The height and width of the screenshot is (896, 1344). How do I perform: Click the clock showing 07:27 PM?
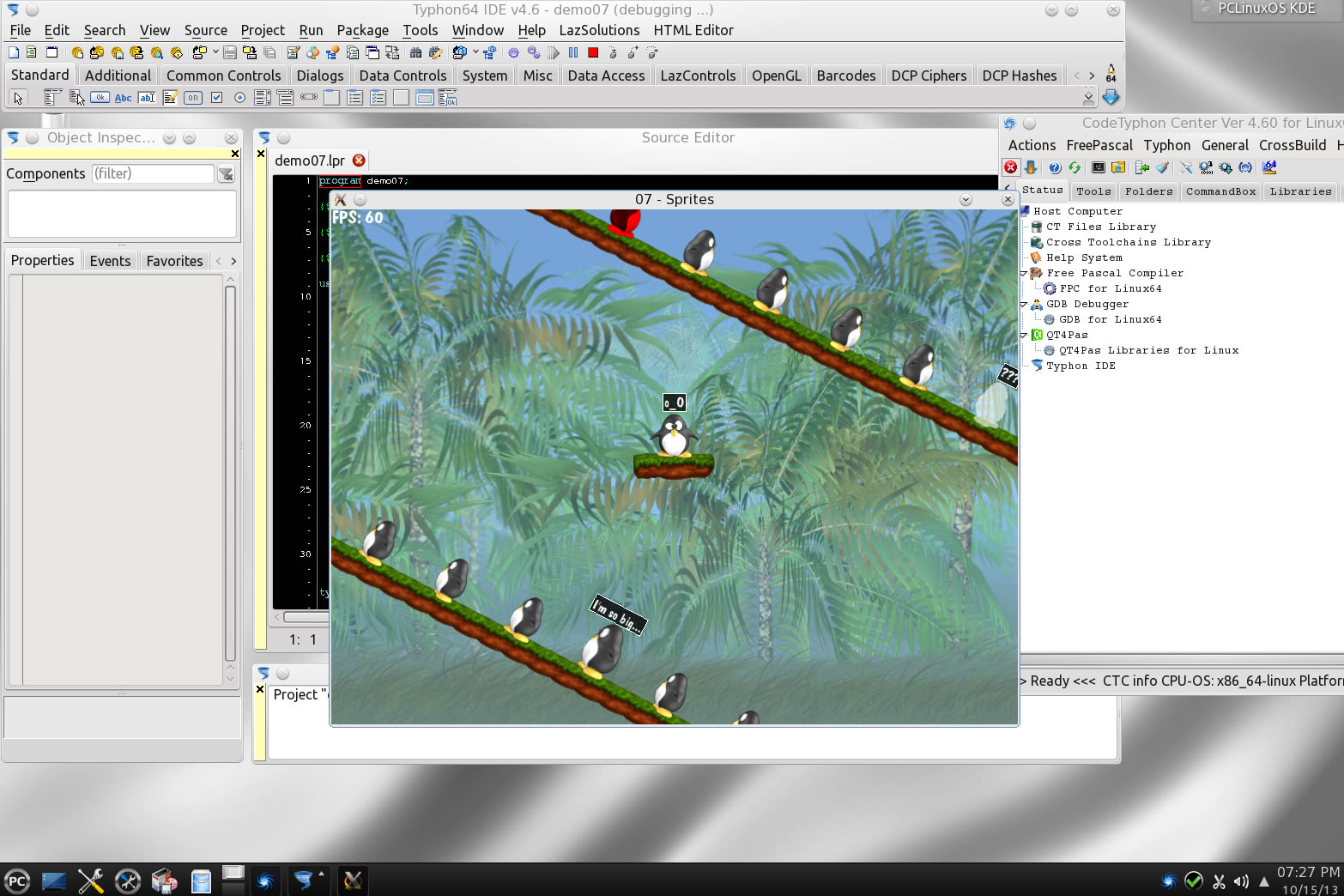point(1308,872)
